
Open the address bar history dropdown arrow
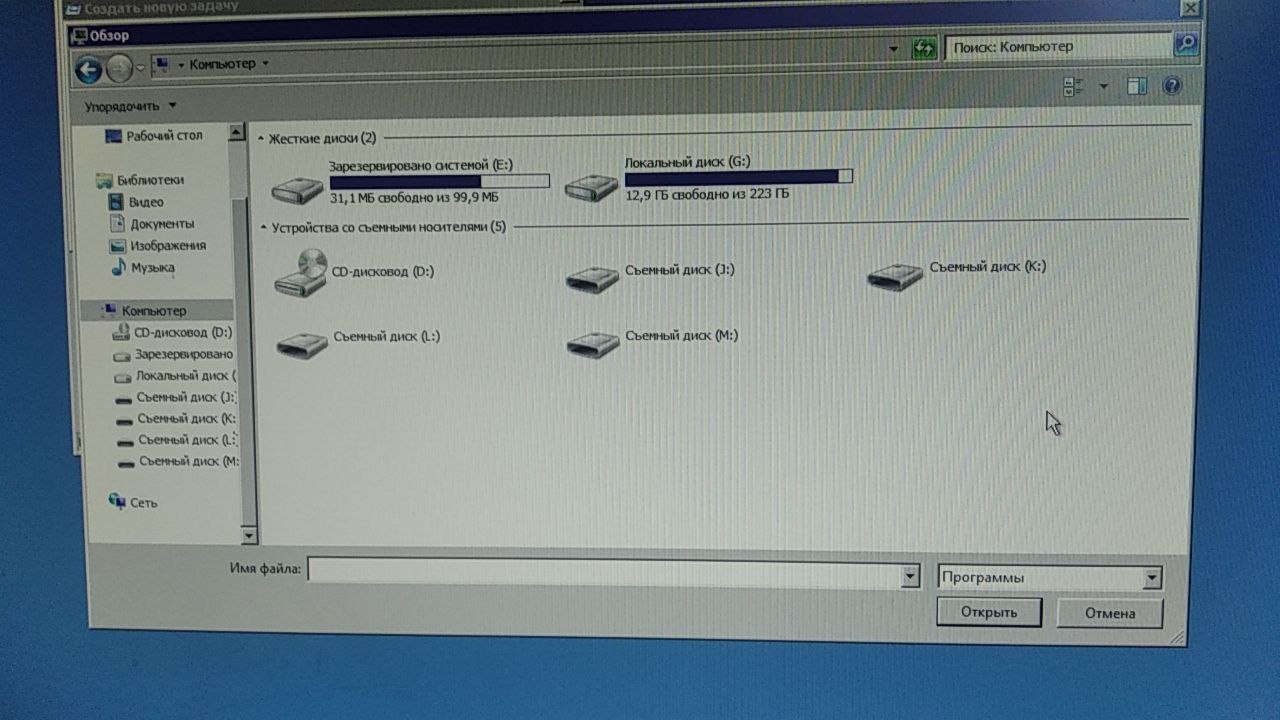(x=893, y=48)
